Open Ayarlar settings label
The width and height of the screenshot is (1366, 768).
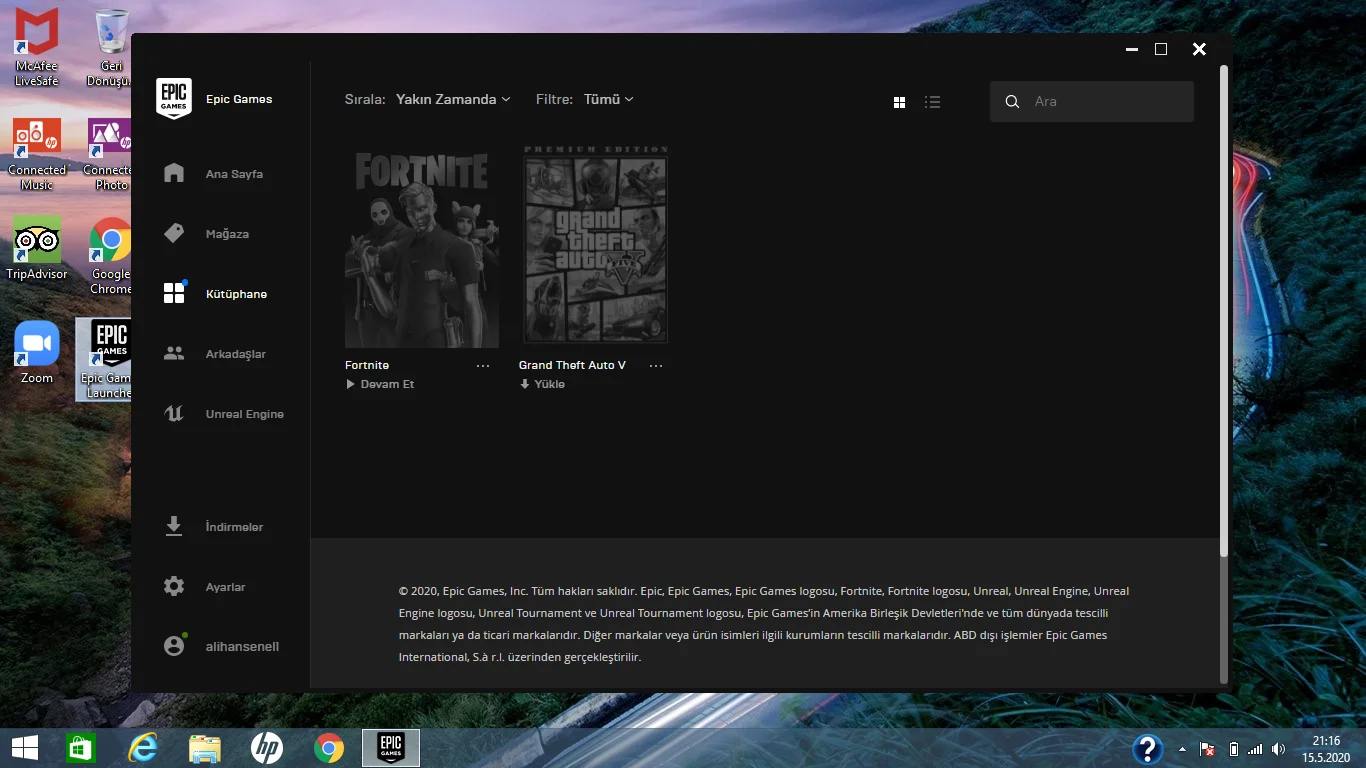tap(225, 587)
